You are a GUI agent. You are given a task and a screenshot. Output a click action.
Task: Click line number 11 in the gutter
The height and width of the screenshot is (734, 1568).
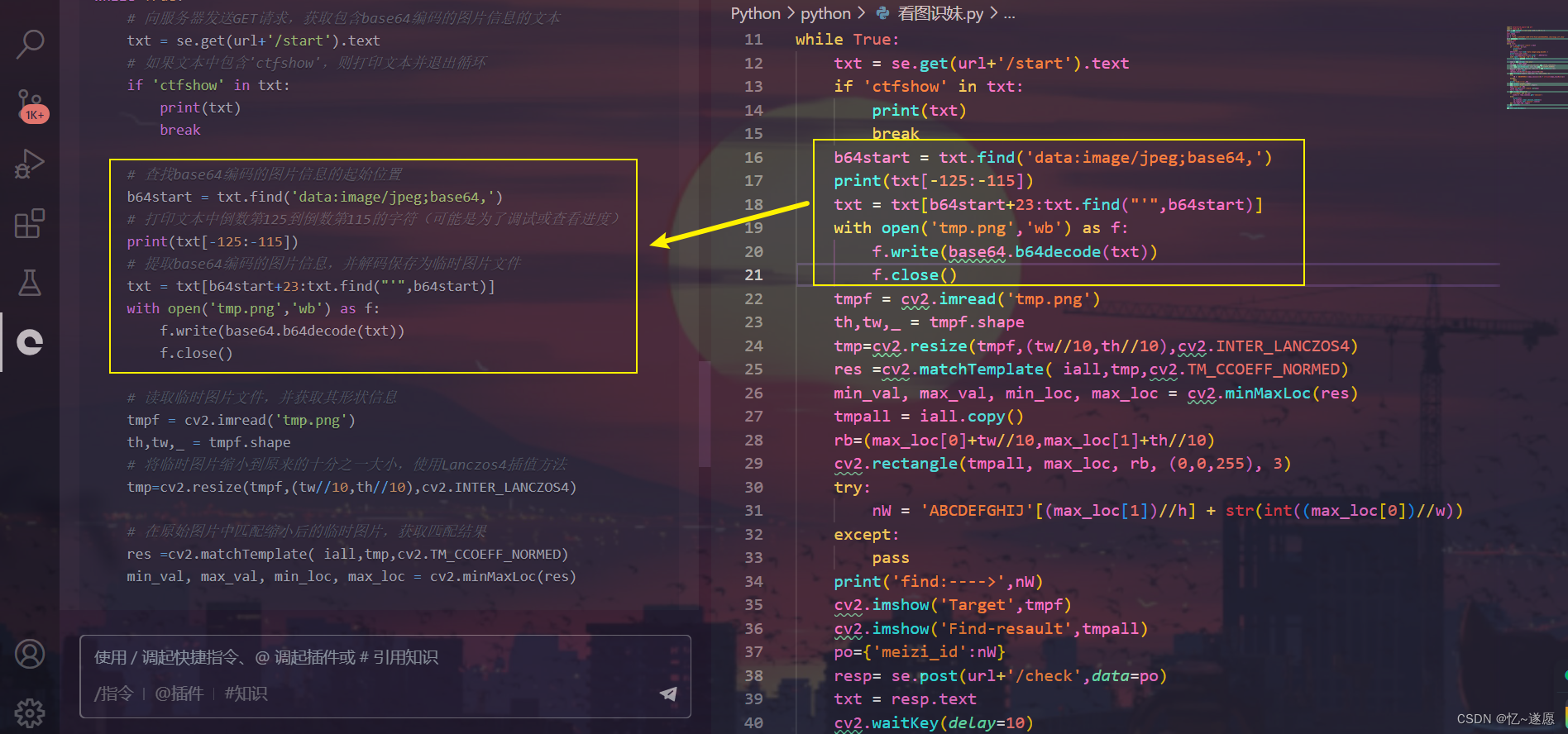[x=753, y=40]
